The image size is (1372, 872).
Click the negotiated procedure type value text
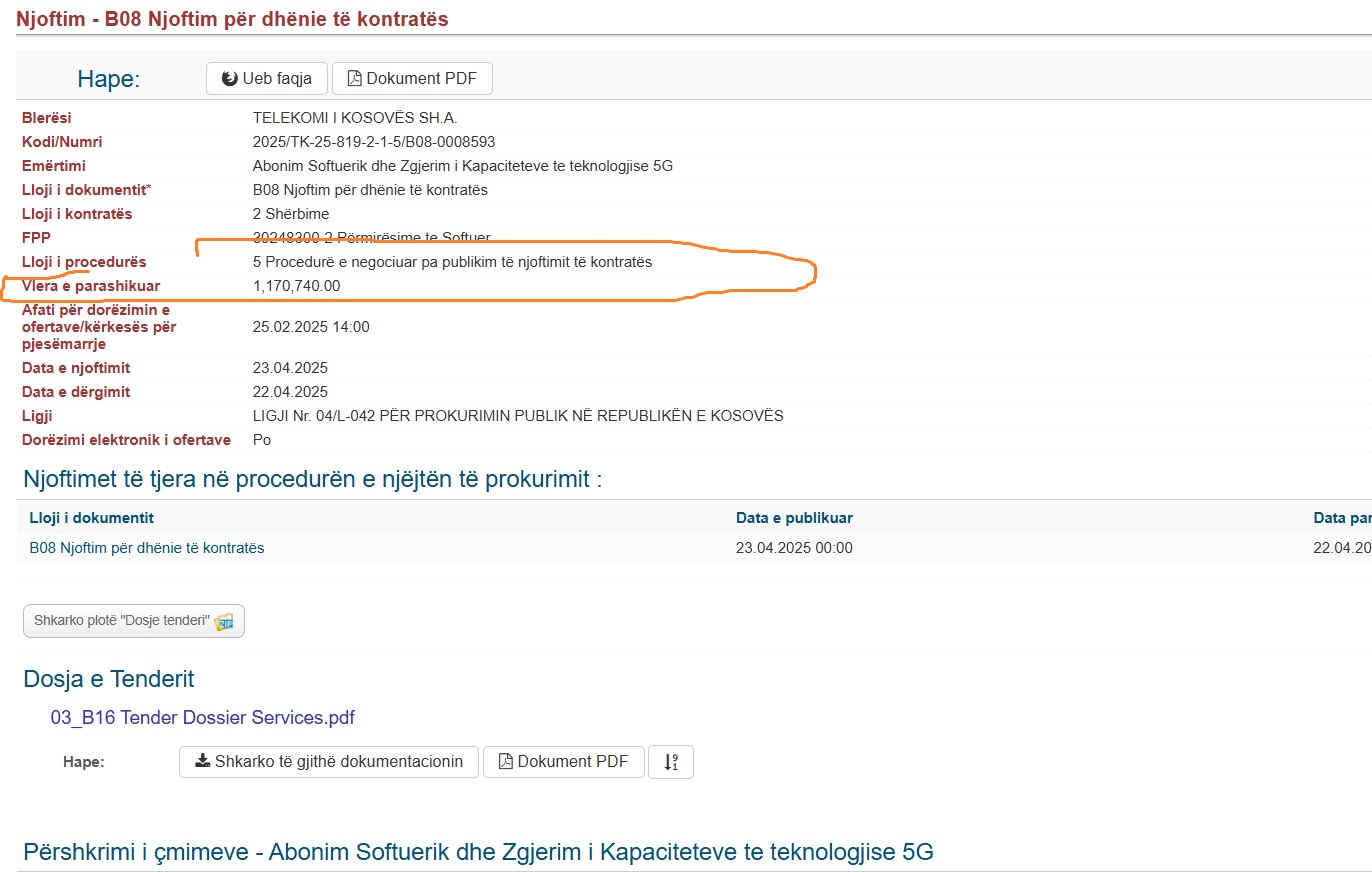452,262
